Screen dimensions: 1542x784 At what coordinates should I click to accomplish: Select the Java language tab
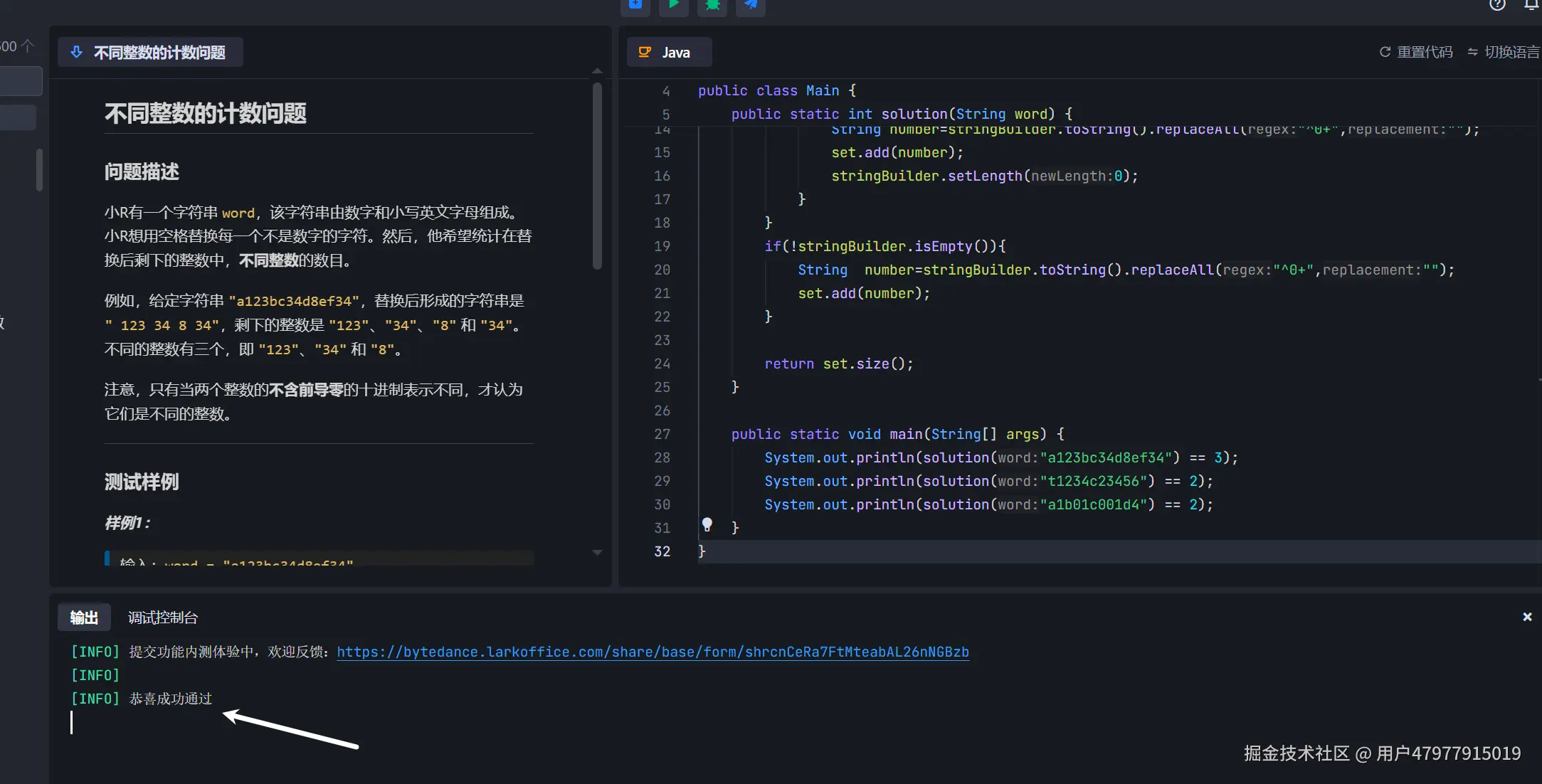coord(668,53)
